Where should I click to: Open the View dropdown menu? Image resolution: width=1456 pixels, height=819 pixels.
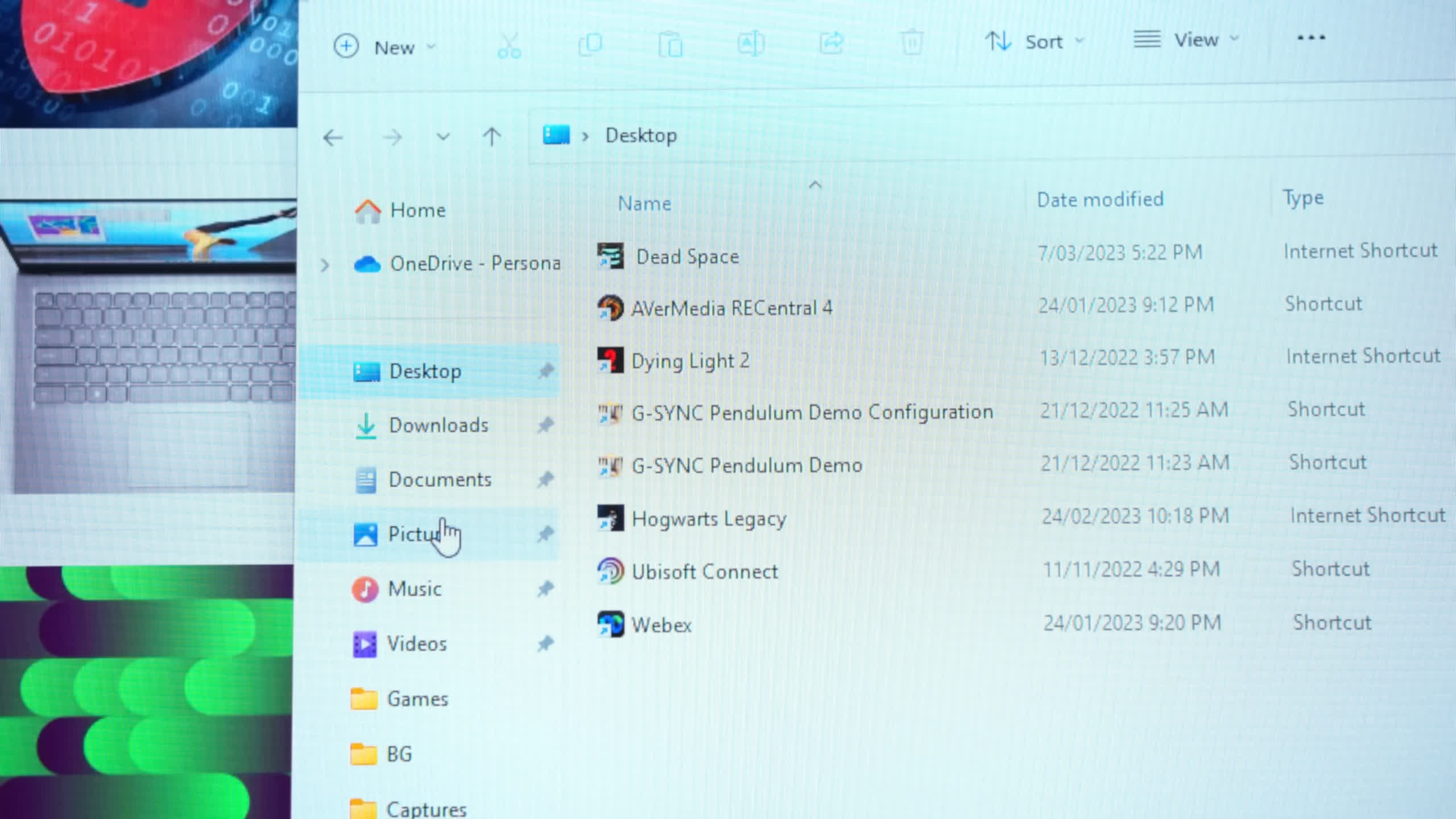[1186, 40]
